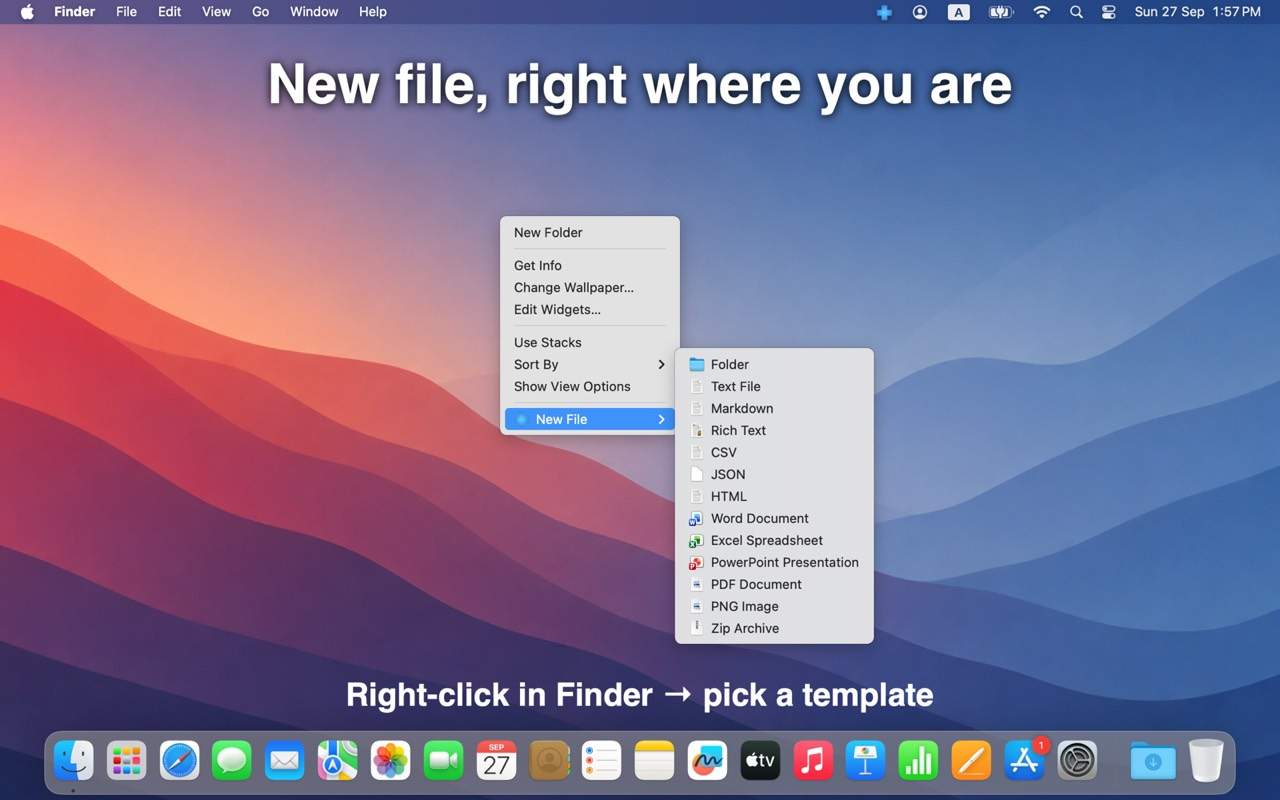Open the Trash in the Dock
The width and height of the screenshot is (1280, 800).
tap(1206, 761)
